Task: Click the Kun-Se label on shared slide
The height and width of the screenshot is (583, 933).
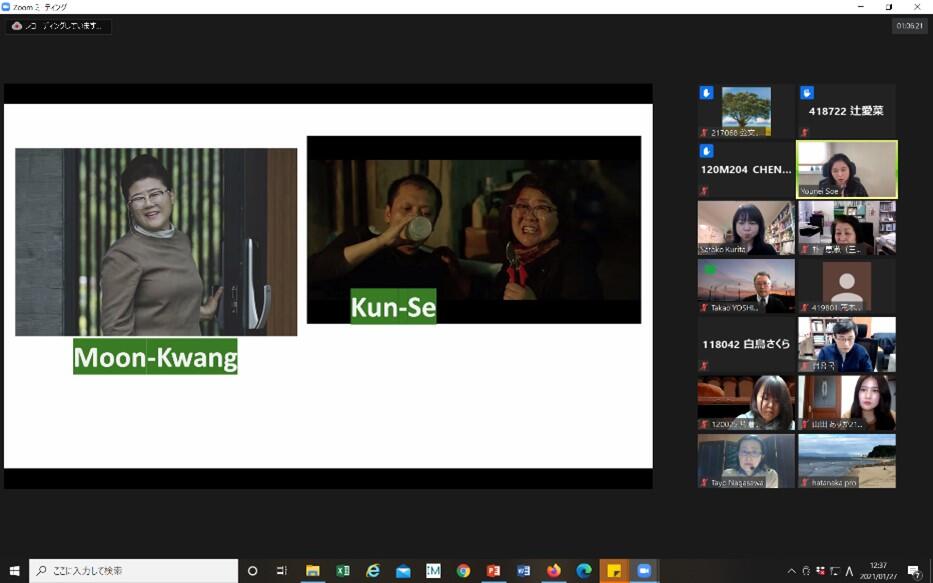Action: (393, 306)
